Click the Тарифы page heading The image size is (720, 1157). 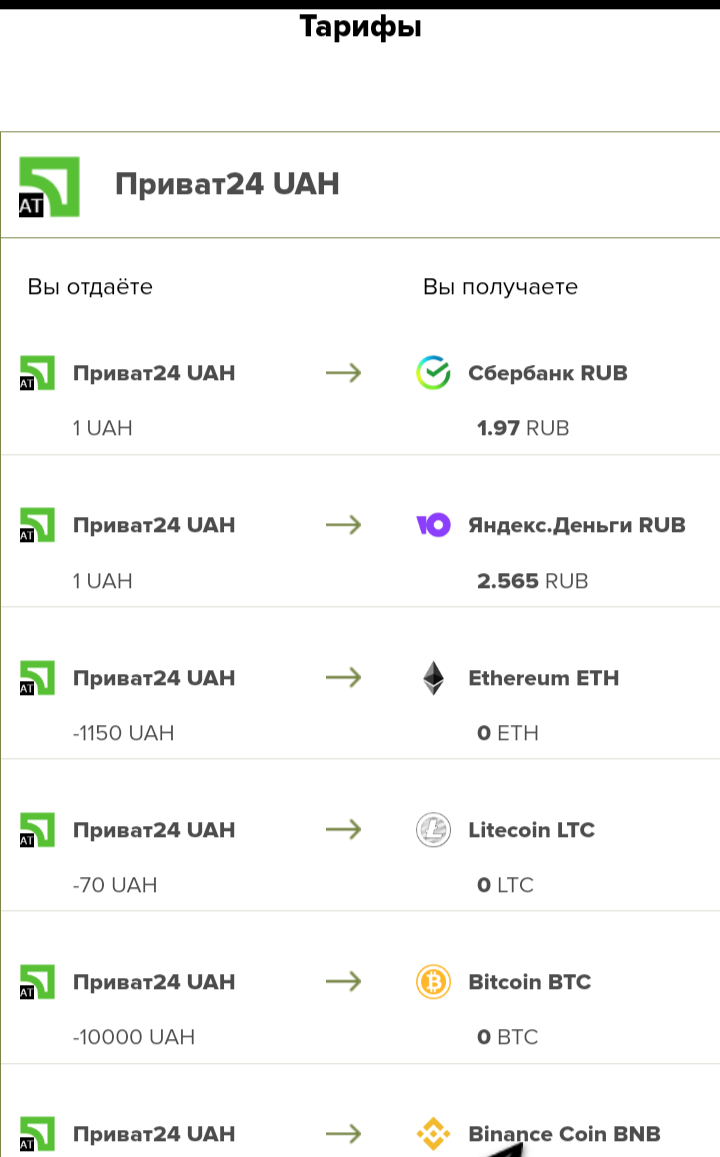coord(360,27)
